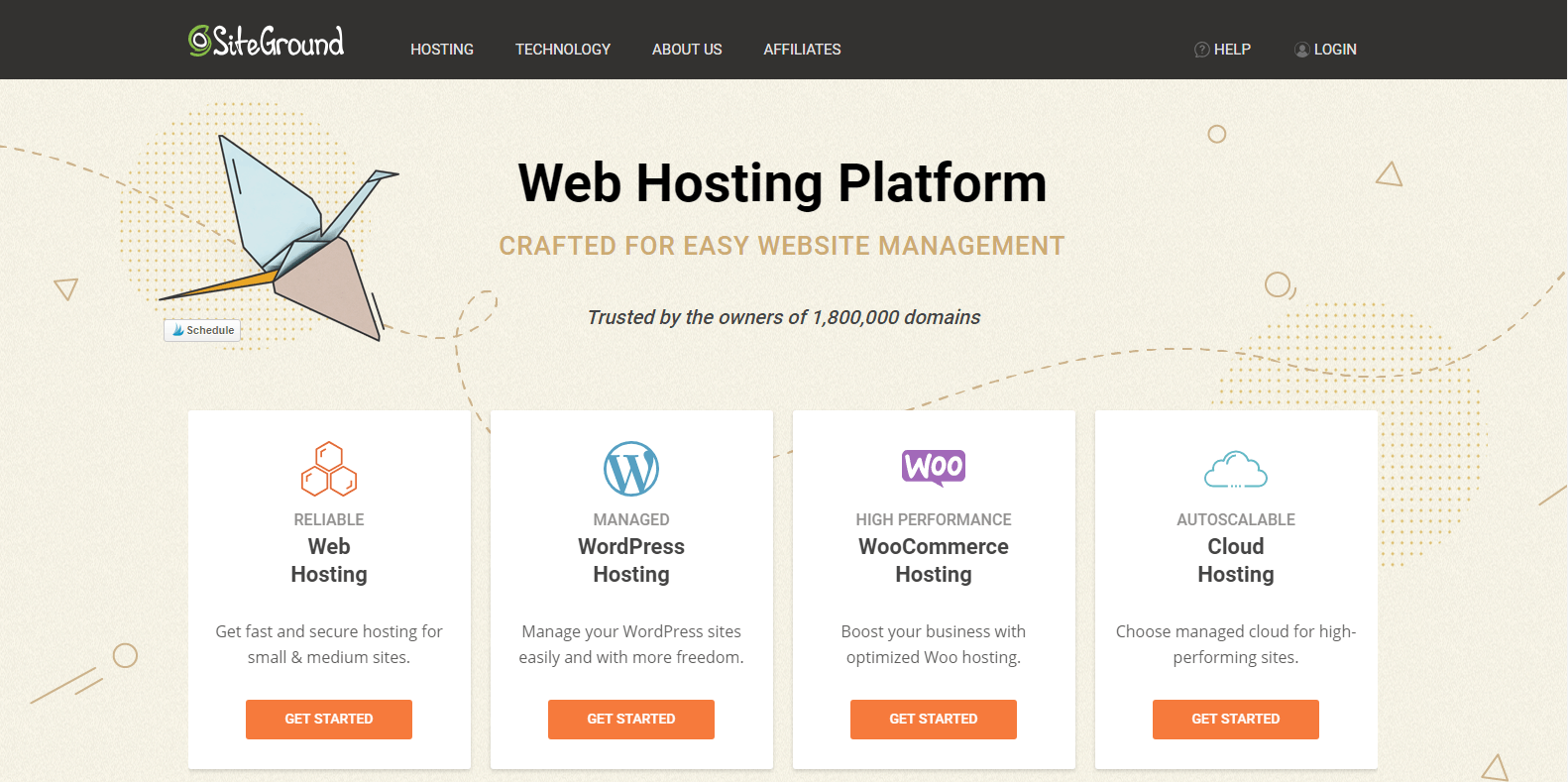Click the purple Woo logo icon

click(934, 467)
